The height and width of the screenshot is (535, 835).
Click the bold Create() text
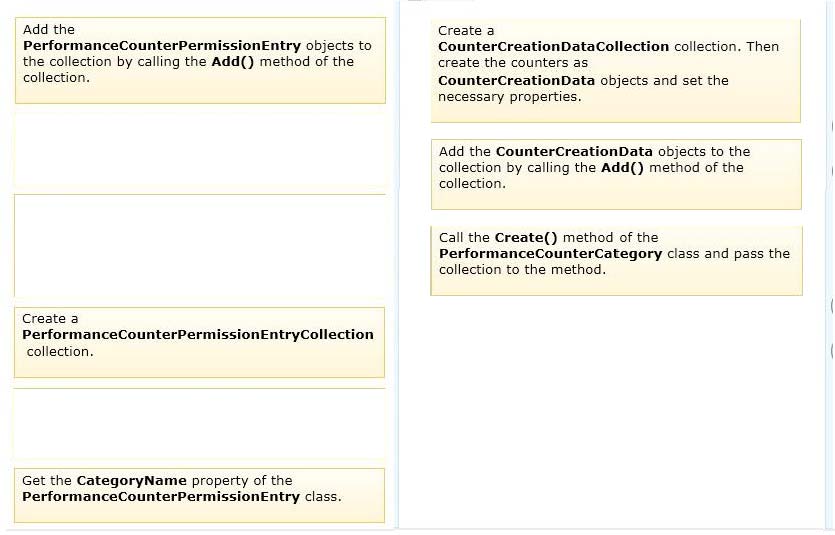(x=526, y=237)
